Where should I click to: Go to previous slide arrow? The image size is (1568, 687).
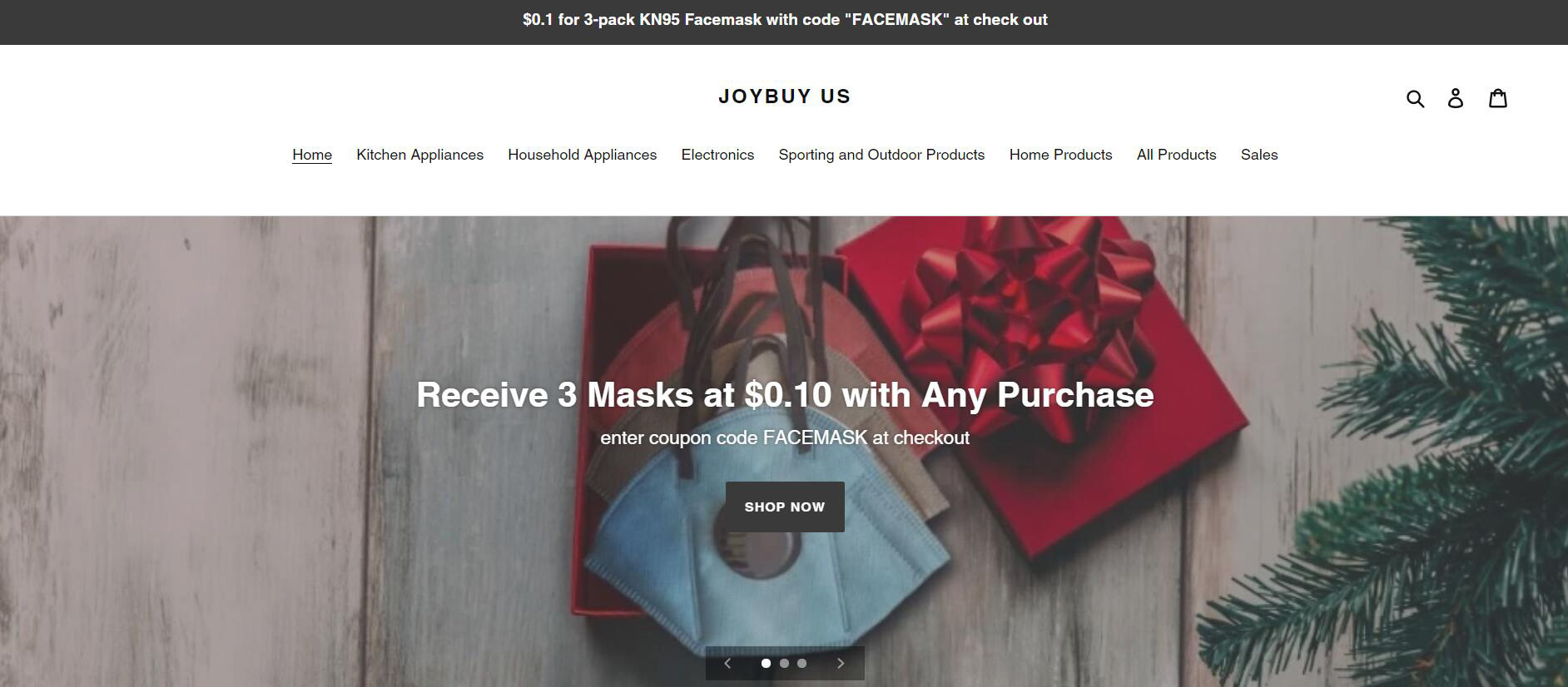727,663
